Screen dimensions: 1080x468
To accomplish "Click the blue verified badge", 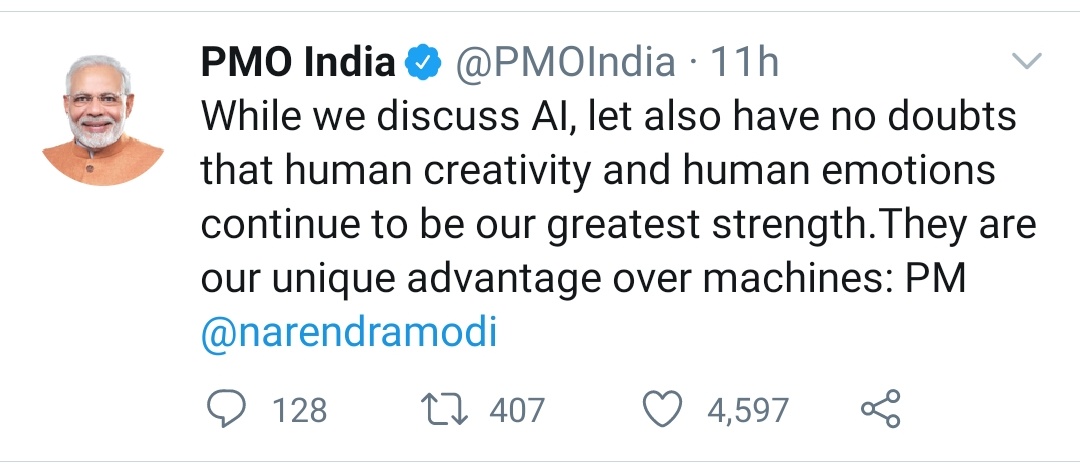I will [423, 64].
